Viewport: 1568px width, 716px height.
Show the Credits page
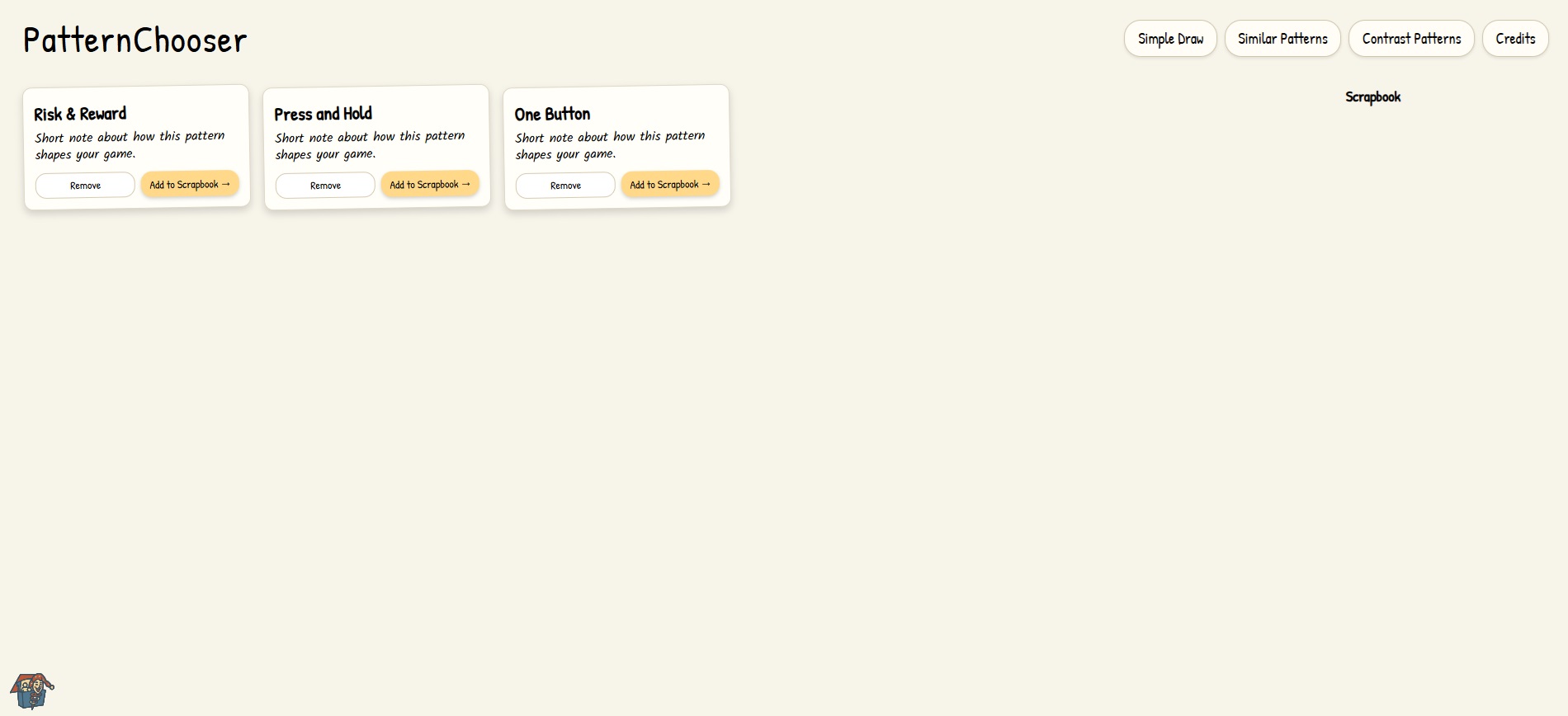[x=1515, y=39]
